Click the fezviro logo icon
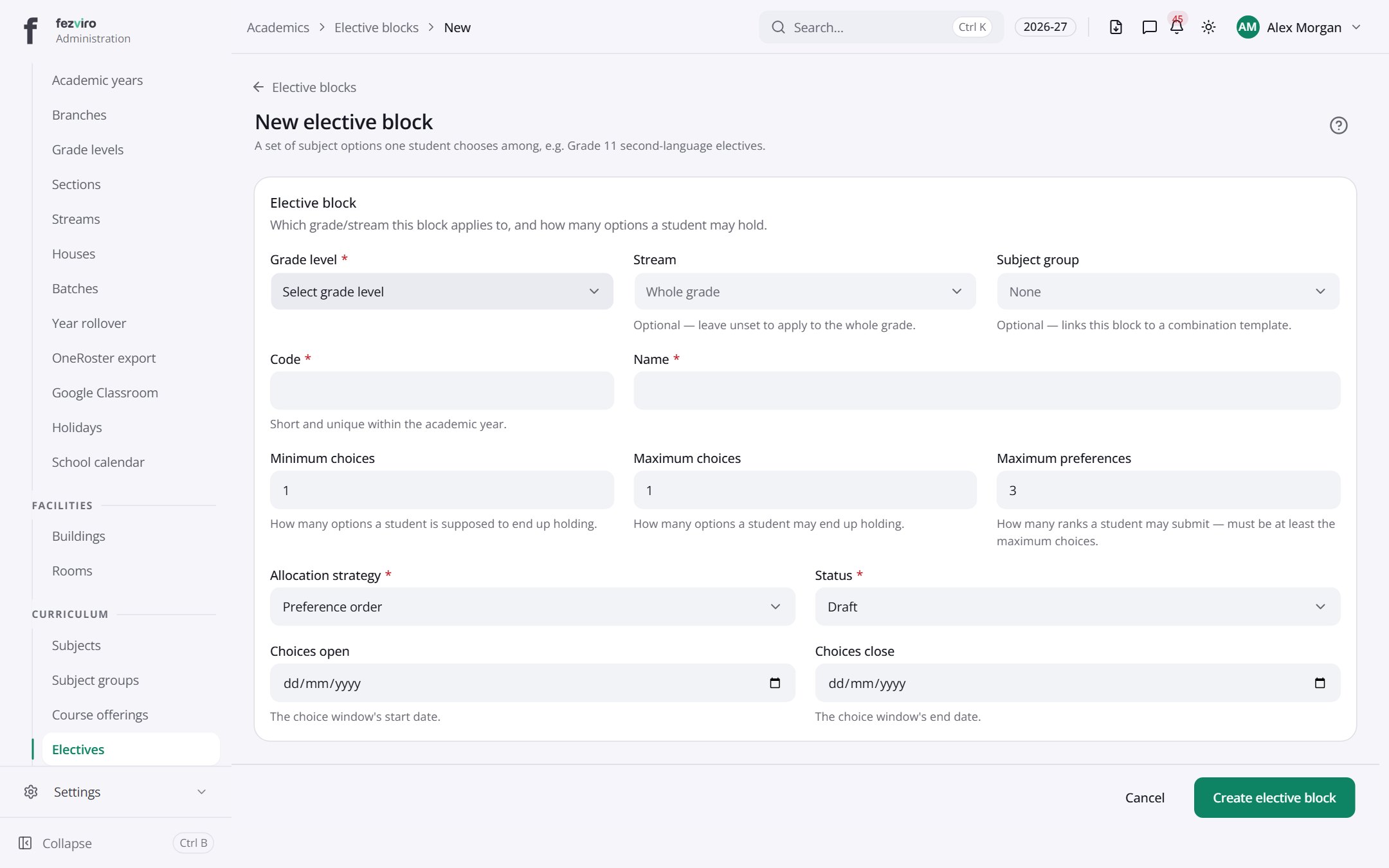 30,30
